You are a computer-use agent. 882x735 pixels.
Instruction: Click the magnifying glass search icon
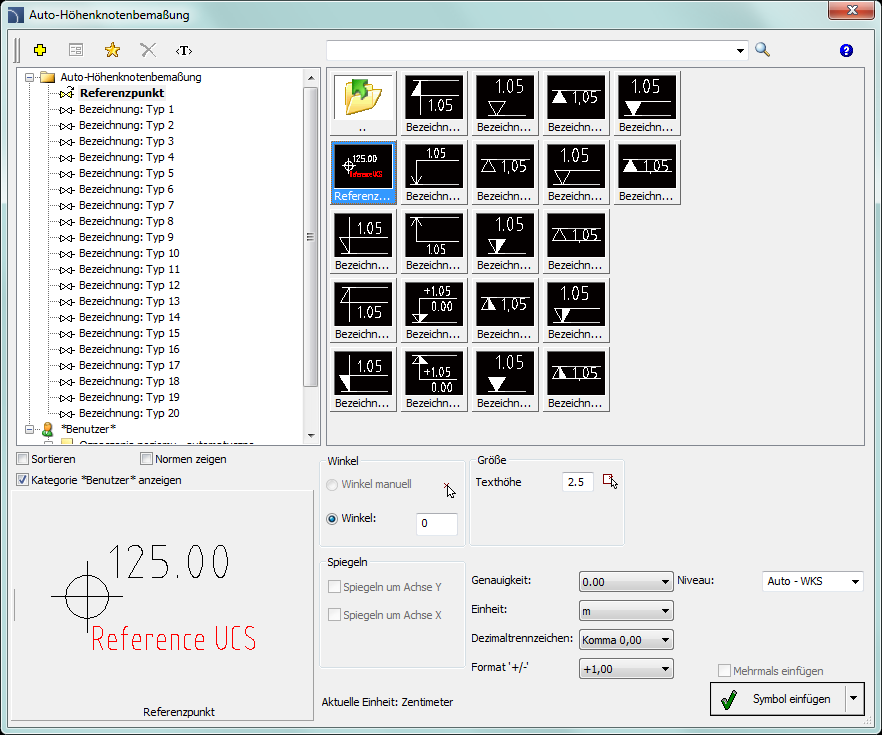[x=763, y=49]
